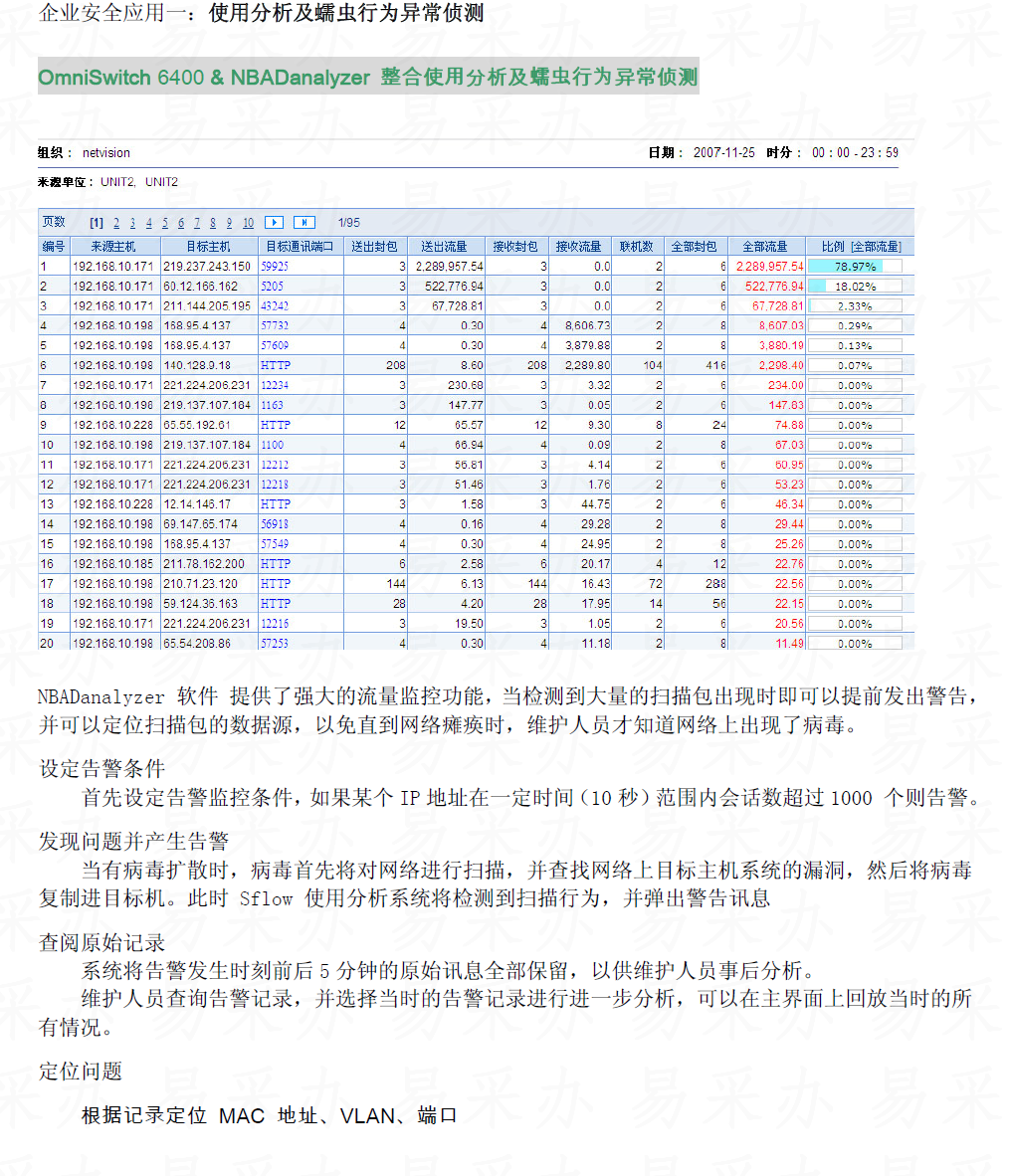Select total traffic value 2,298.40

[781, 365]
